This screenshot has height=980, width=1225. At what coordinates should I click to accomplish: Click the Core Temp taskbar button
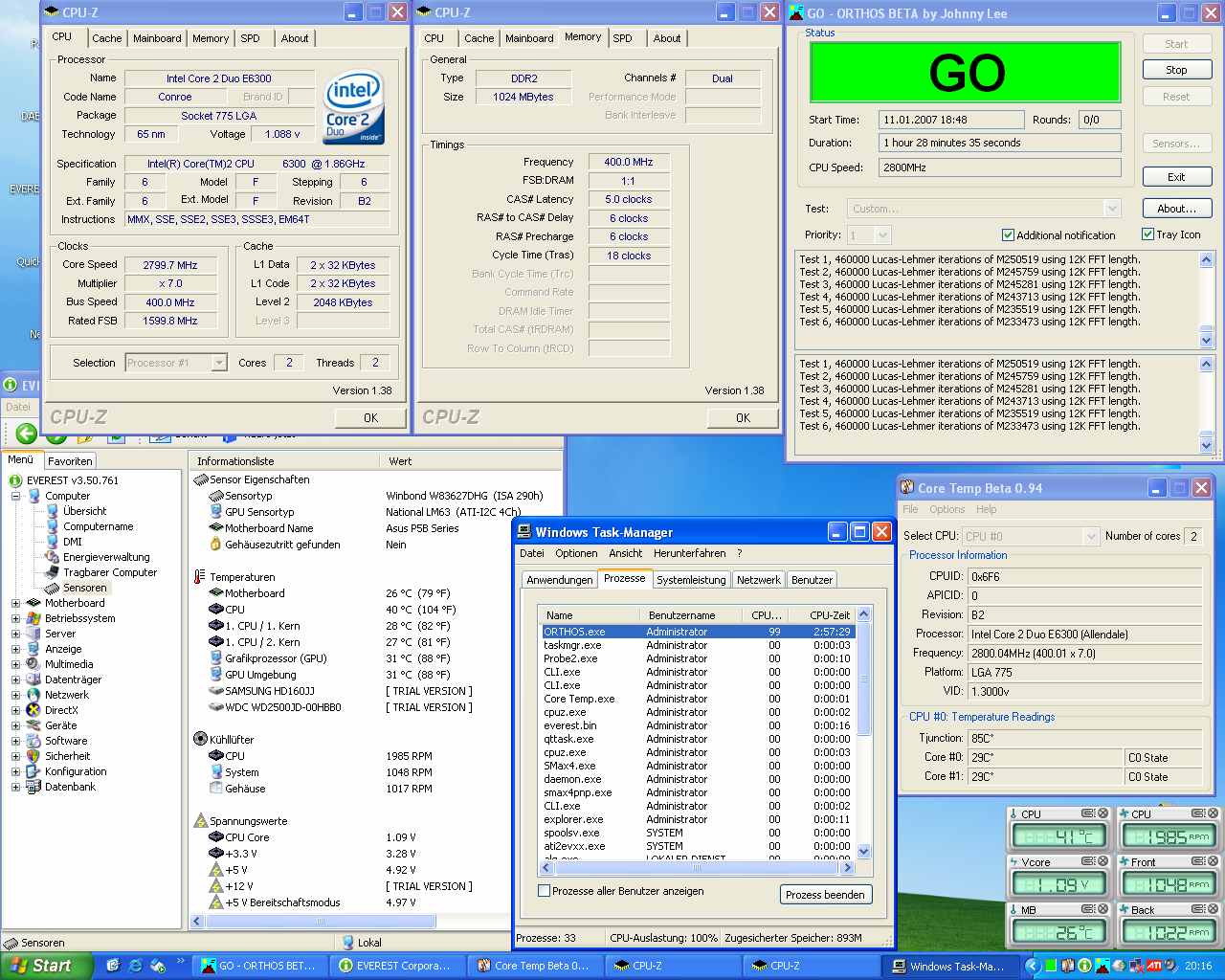536,966
